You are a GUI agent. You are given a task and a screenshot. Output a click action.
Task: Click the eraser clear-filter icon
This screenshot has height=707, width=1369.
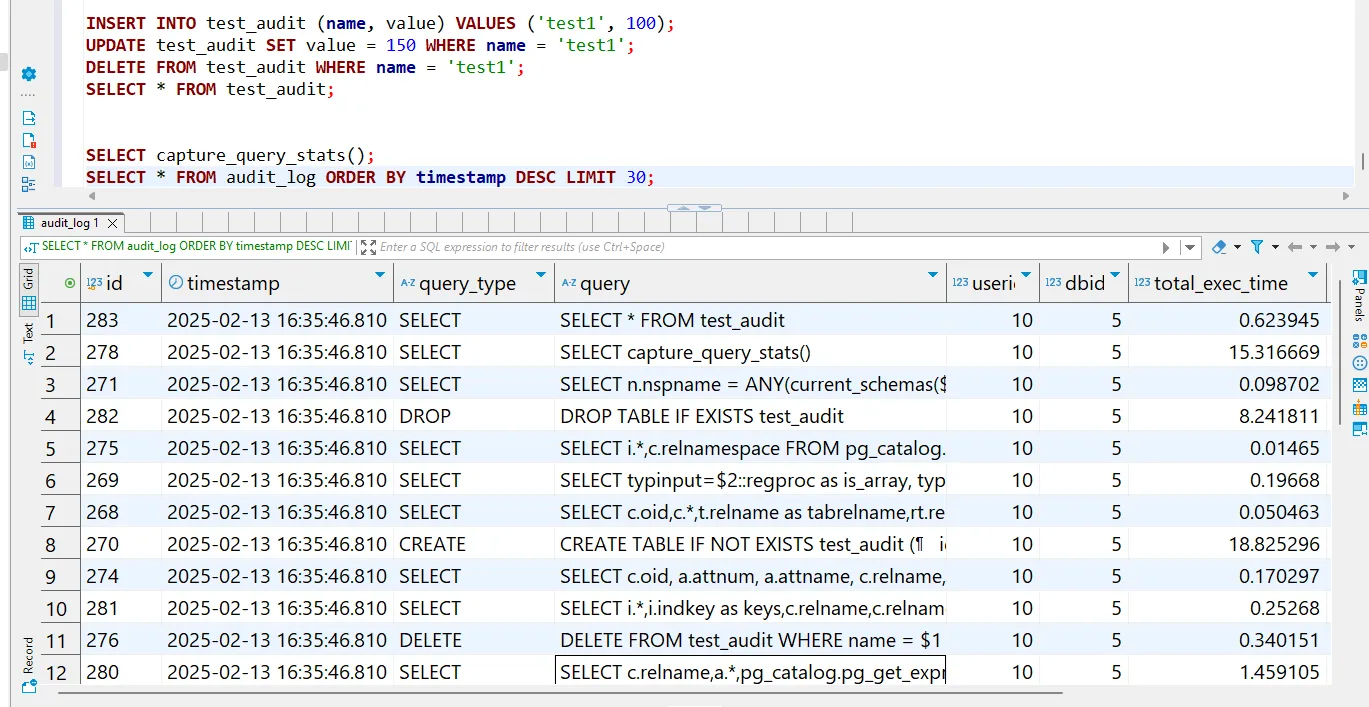(1219, 247)
